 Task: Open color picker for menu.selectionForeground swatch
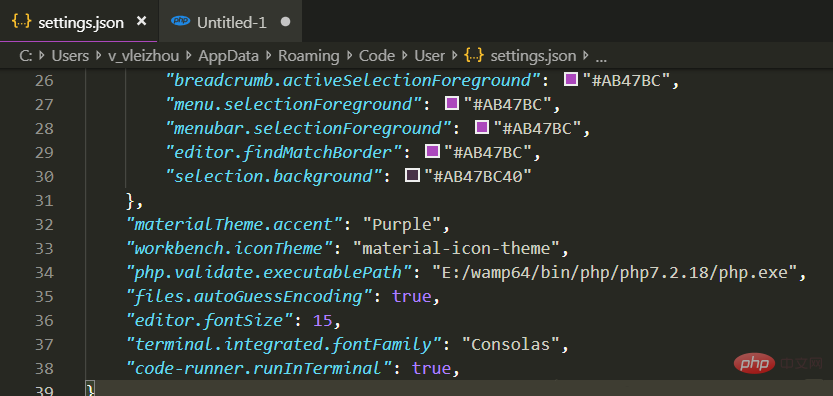coord(452,103)
